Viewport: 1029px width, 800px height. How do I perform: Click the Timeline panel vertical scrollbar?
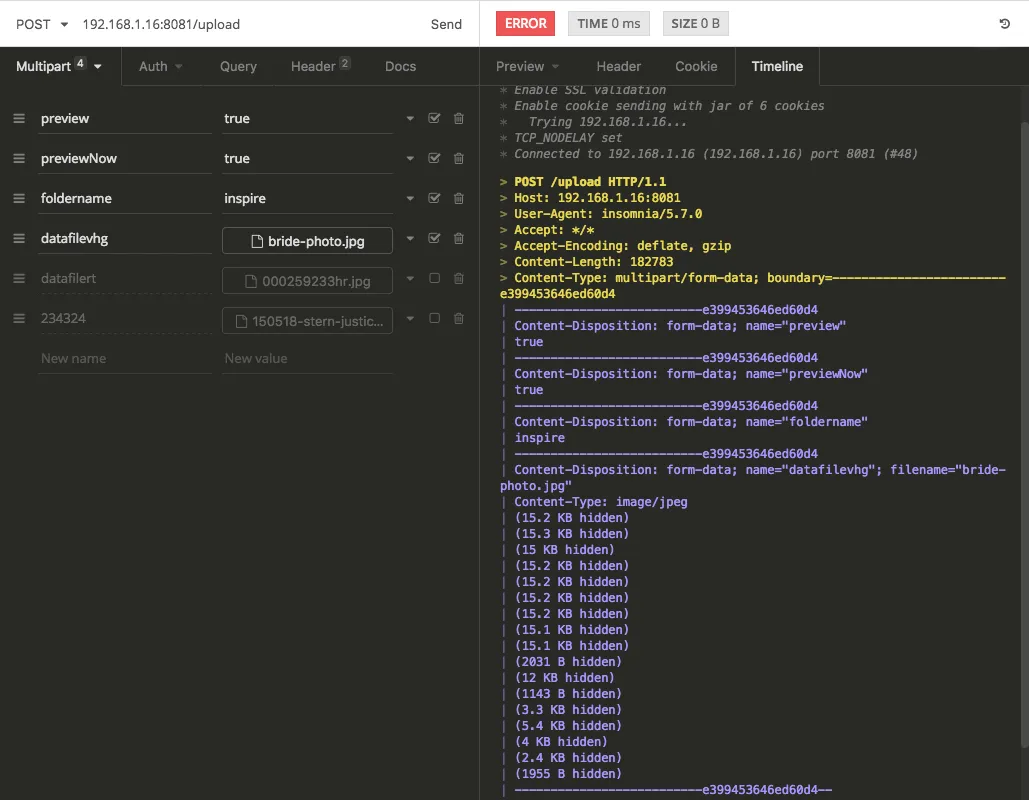click(x=1024, y=433)
